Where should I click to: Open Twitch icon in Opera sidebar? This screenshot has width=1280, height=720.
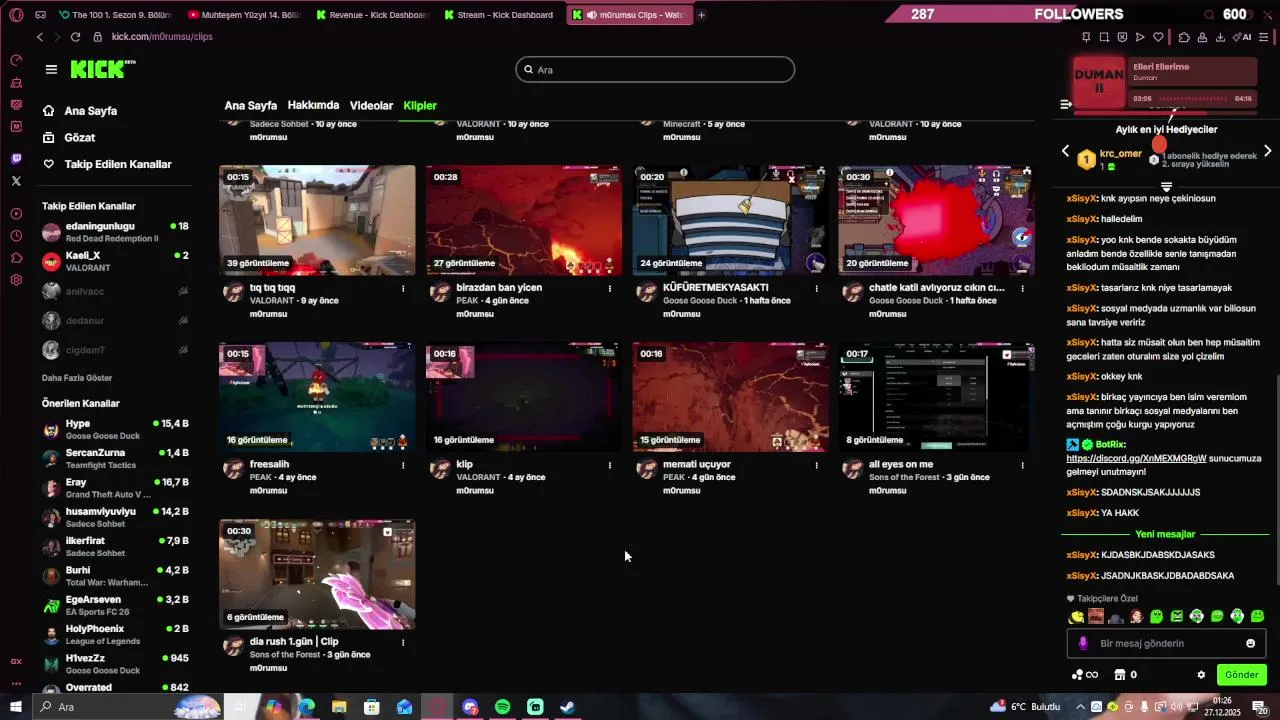(x=16, y=159)
